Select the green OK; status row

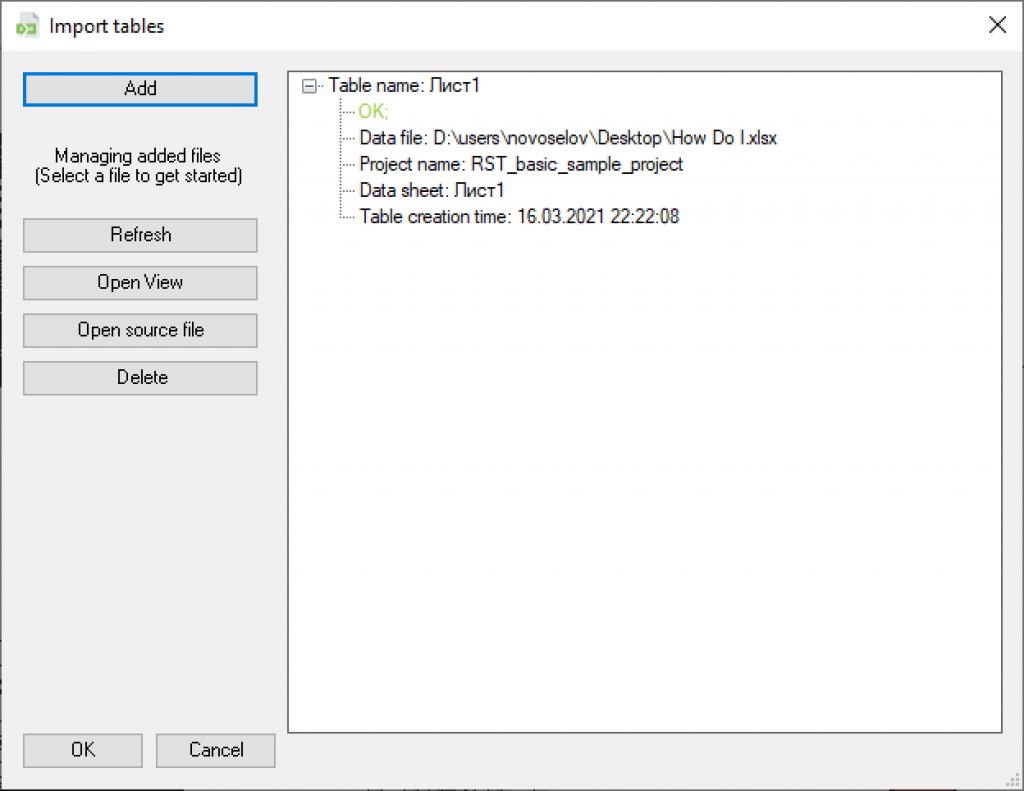pos(374,112)
